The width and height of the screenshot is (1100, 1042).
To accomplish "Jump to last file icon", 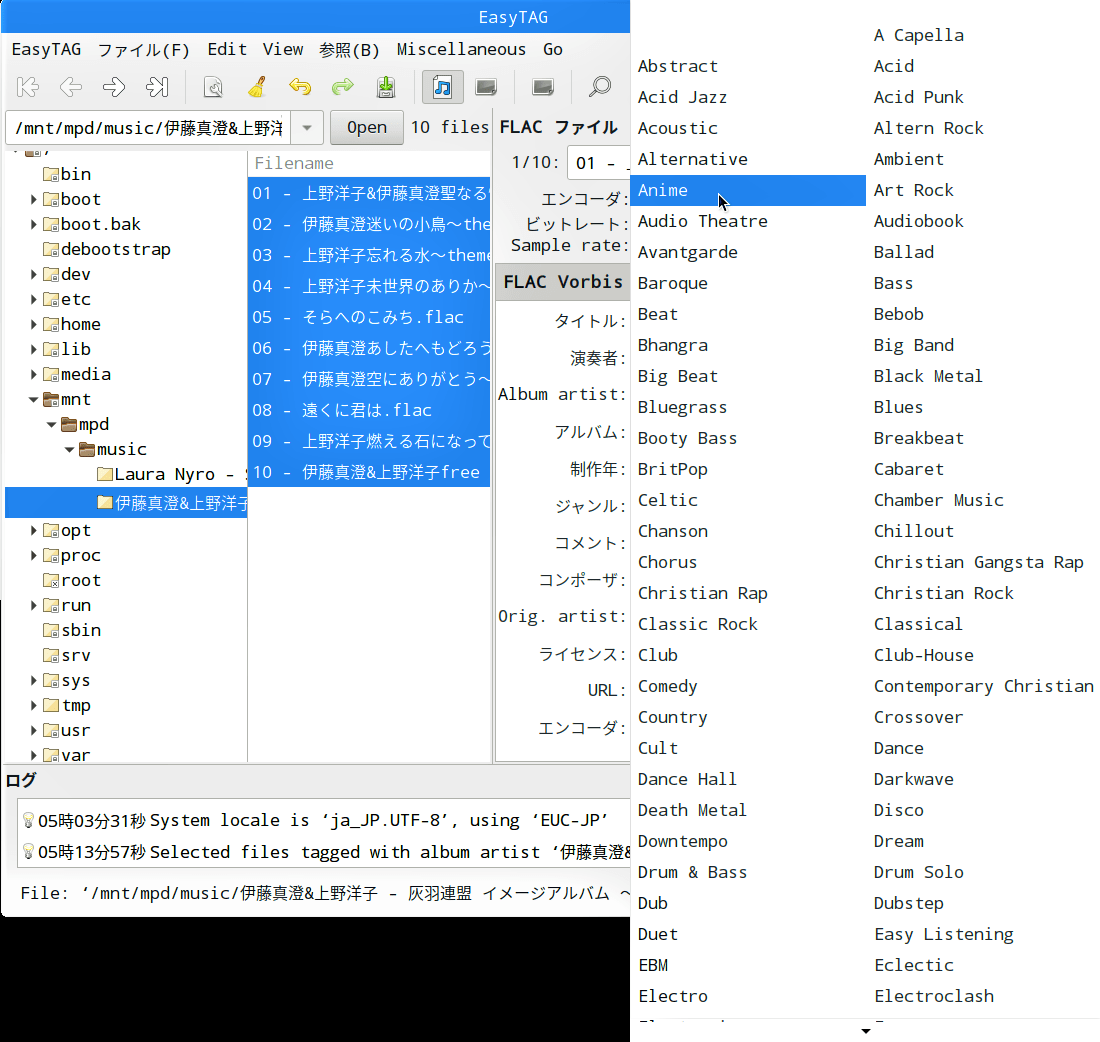I will pyautogui.click(x=157, y=87).
